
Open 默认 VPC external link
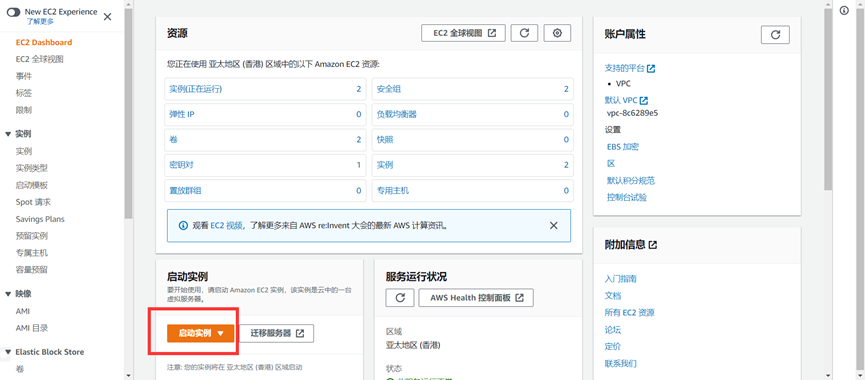pyautogui.click(x=626, y=101)
